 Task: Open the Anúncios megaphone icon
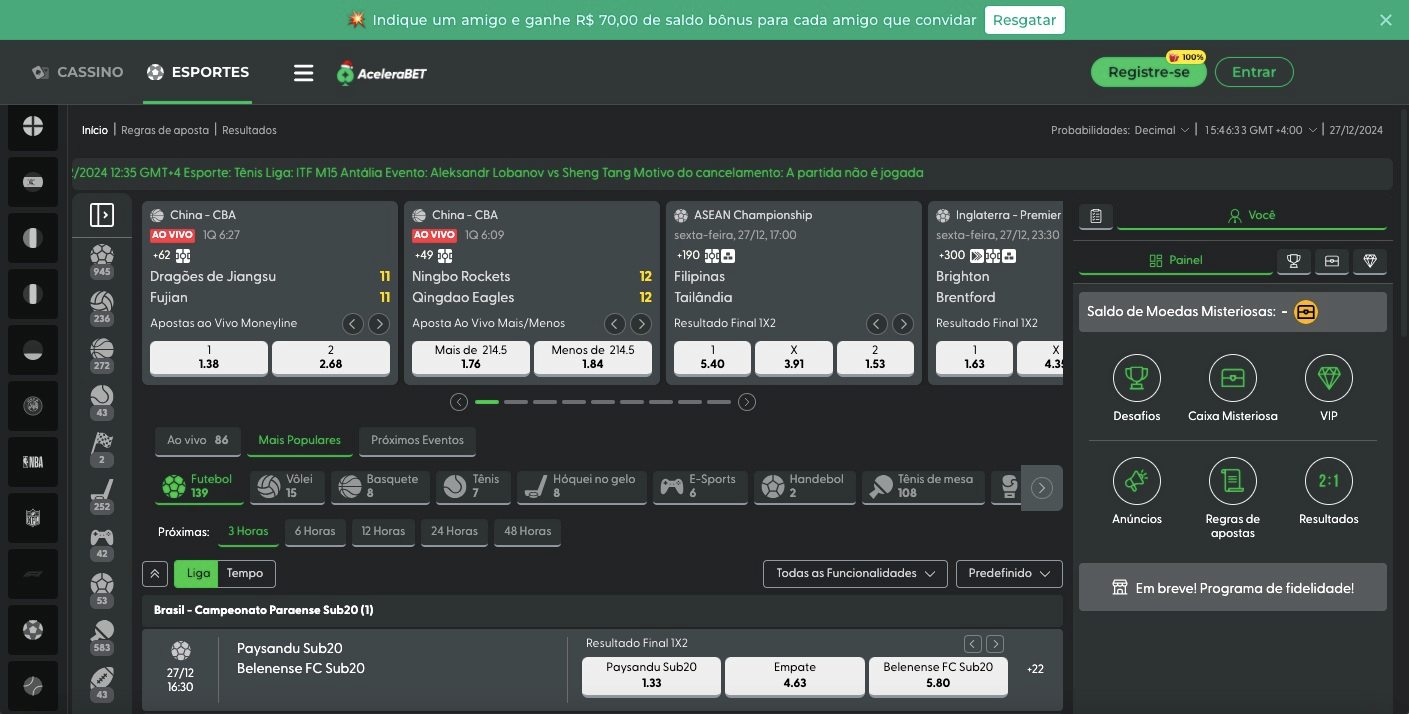pyautogui.click(x=1137, y=481)
